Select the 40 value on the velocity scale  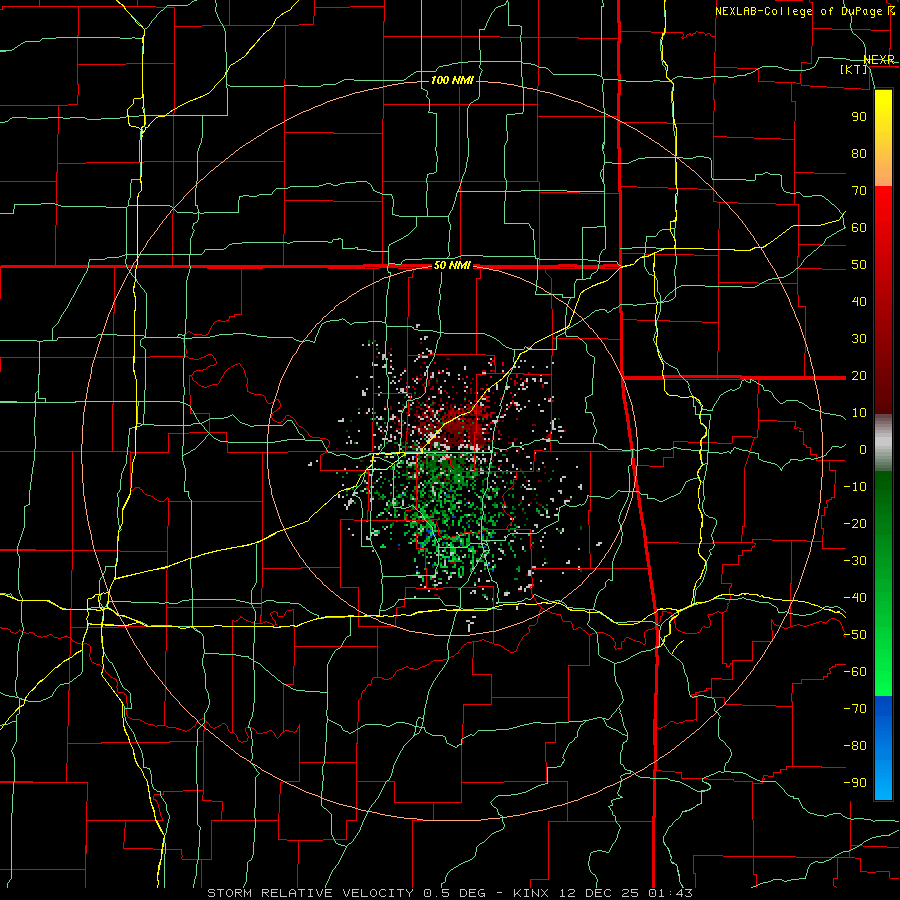859,301
